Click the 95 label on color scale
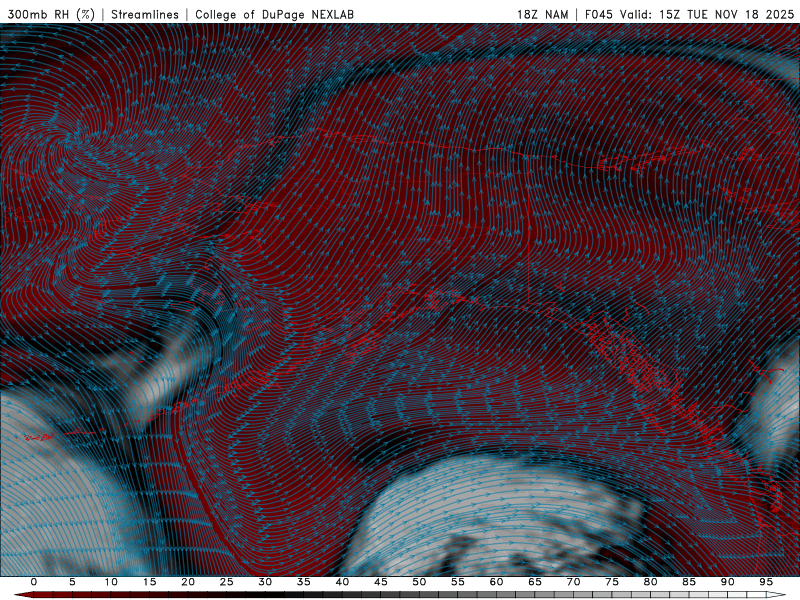The width and height of the screenshot is (800, 600). coord(766,582)
